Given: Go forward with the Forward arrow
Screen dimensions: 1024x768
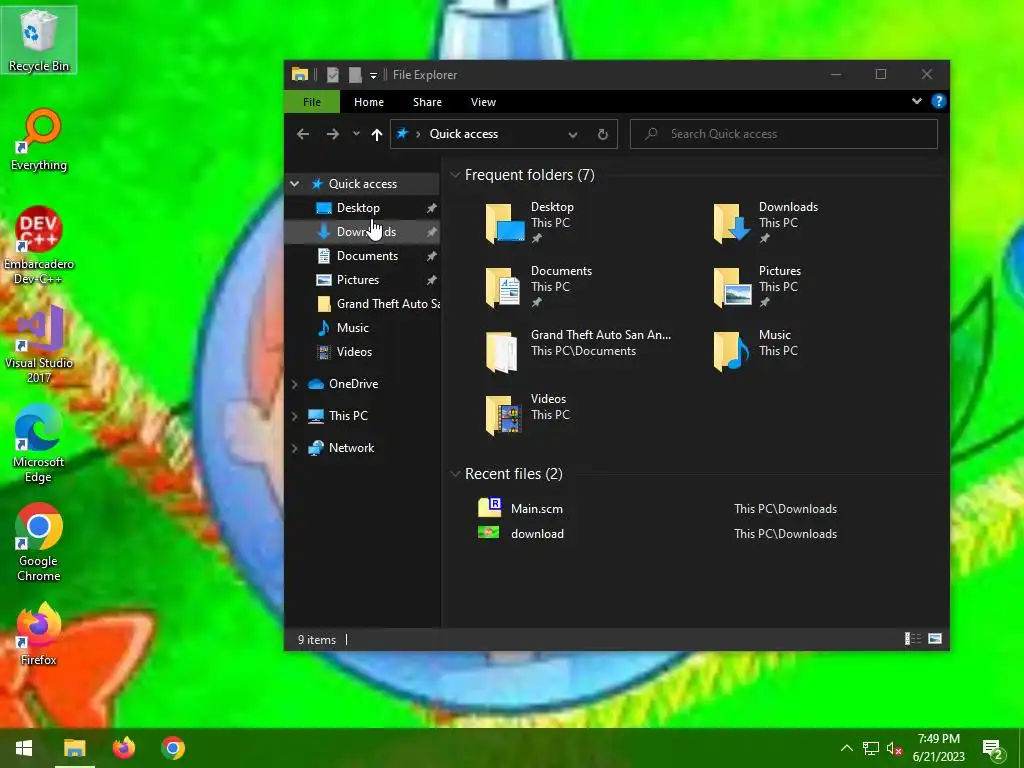Looking at the screenshot, I should (333, 134).
